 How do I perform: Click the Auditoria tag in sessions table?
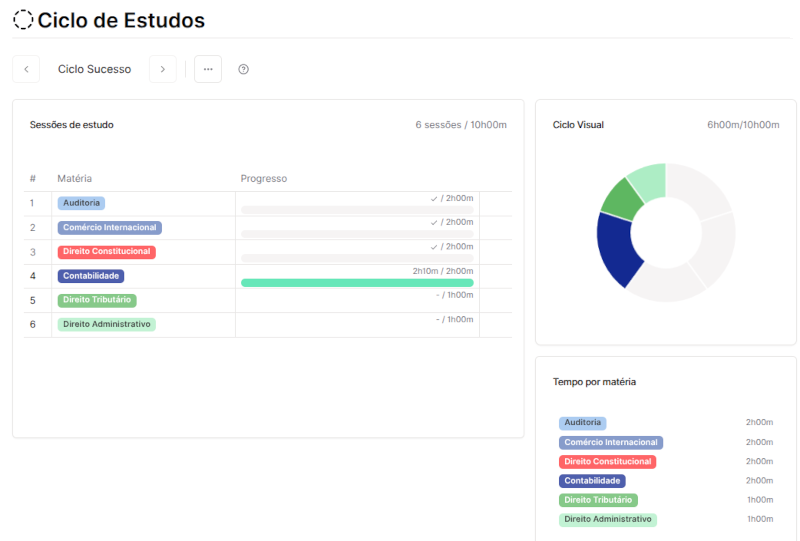coord(81,203)
